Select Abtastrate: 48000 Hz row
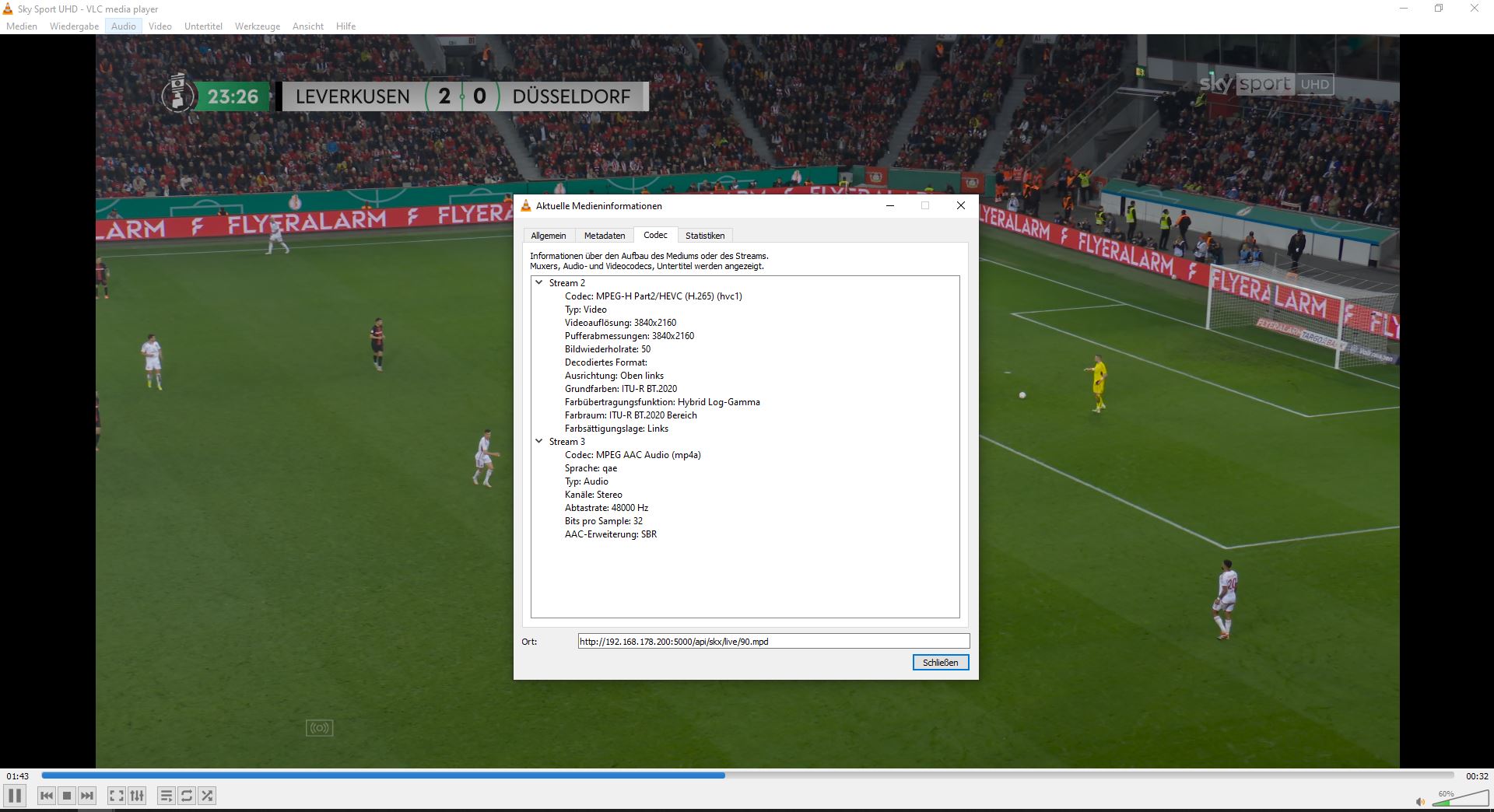The width and height of the screenshot is (1494, 812). point(607,508)
